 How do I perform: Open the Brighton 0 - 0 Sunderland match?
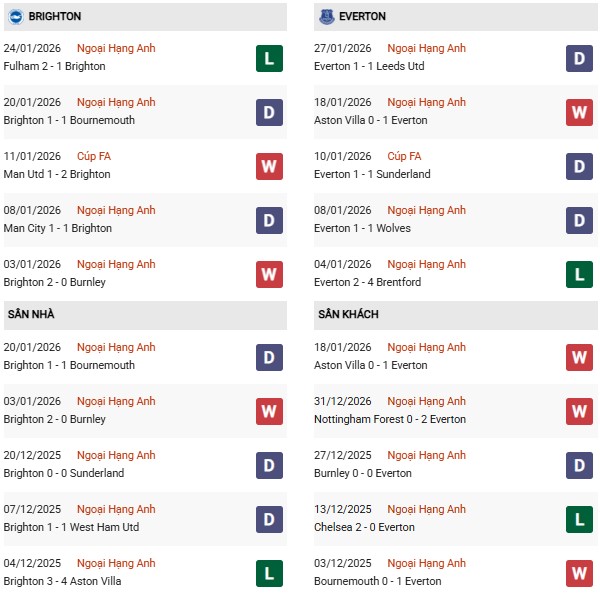64,473
